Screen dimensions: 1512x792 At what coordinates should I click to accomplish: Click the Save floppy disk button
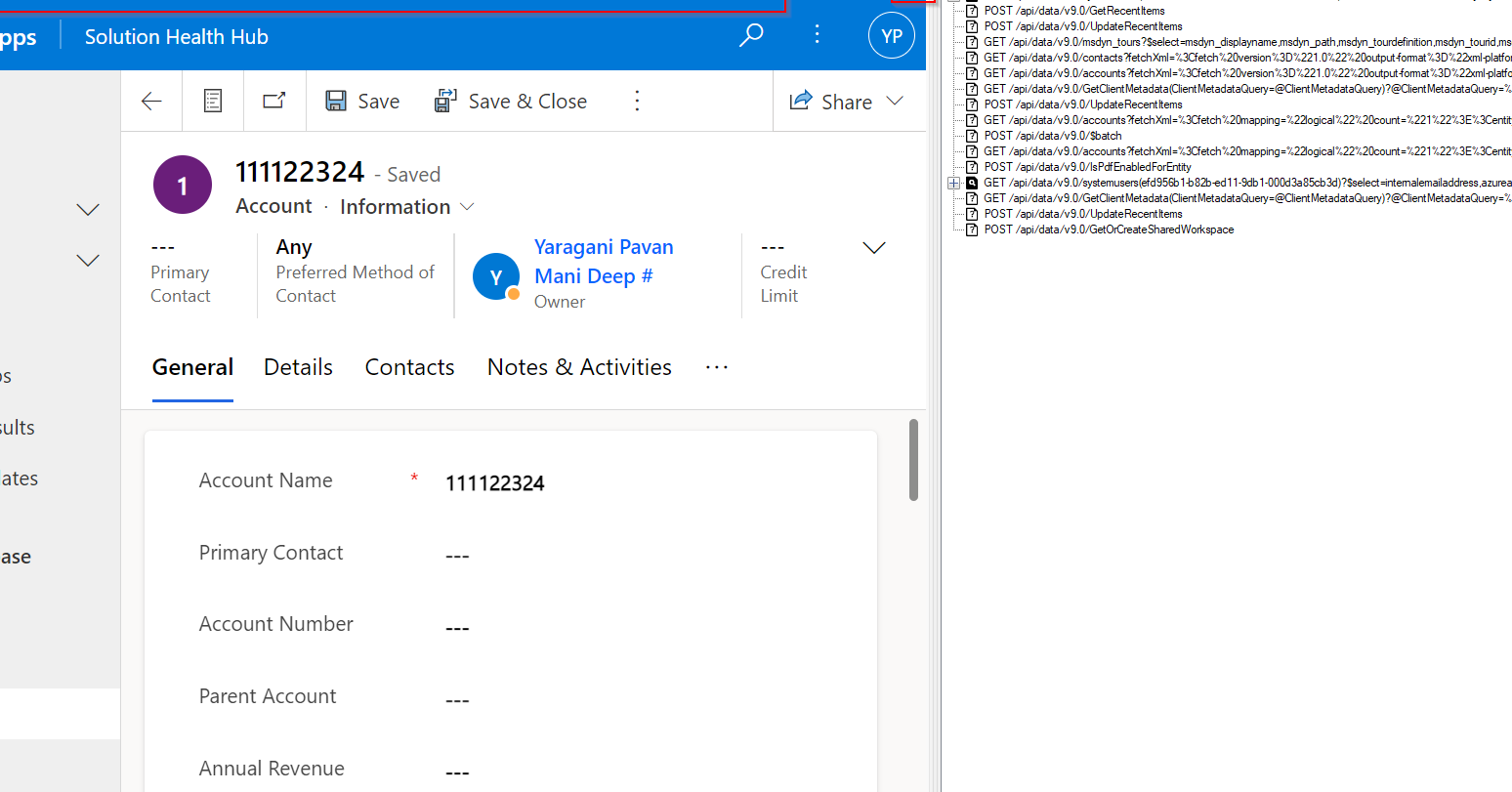pyautogui.click(x=362, y=102)
